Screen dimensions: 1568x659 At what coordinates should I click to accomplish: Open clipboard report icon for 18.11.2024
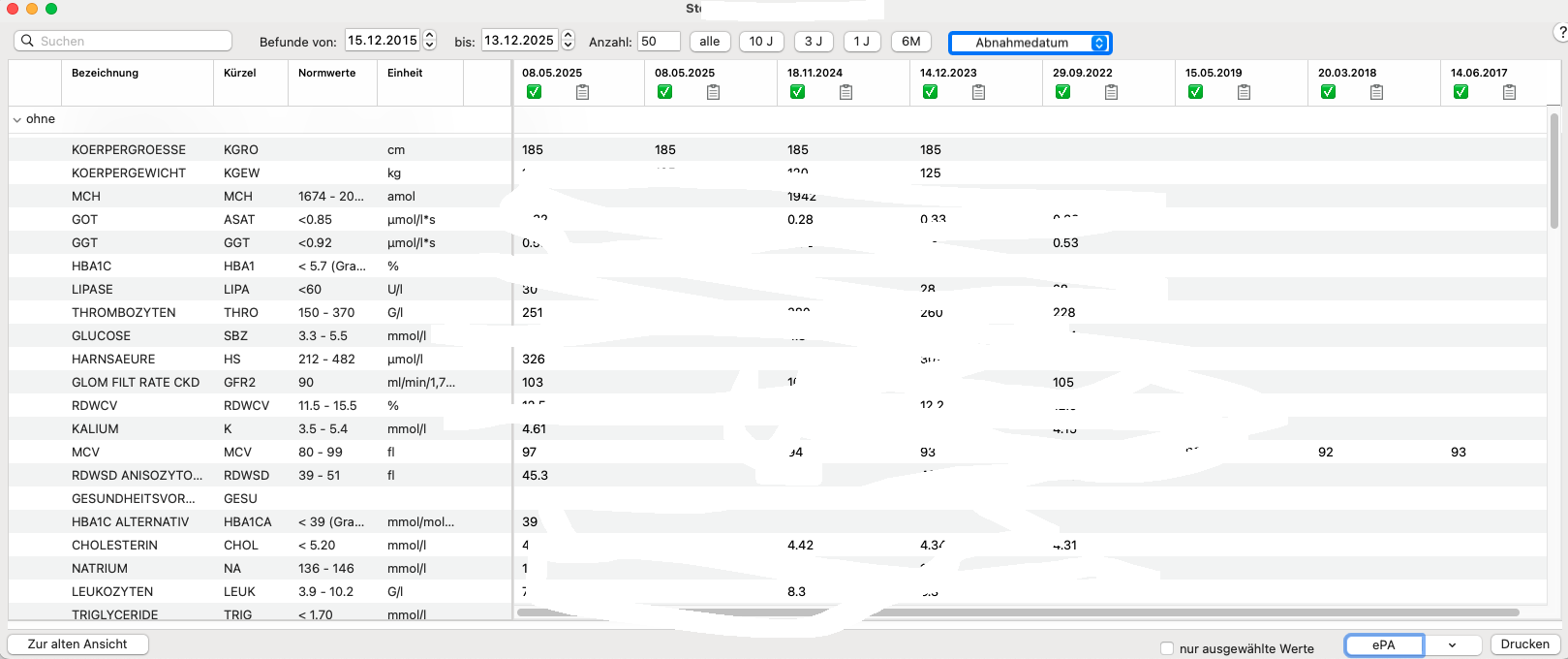(x=845, y=92)
